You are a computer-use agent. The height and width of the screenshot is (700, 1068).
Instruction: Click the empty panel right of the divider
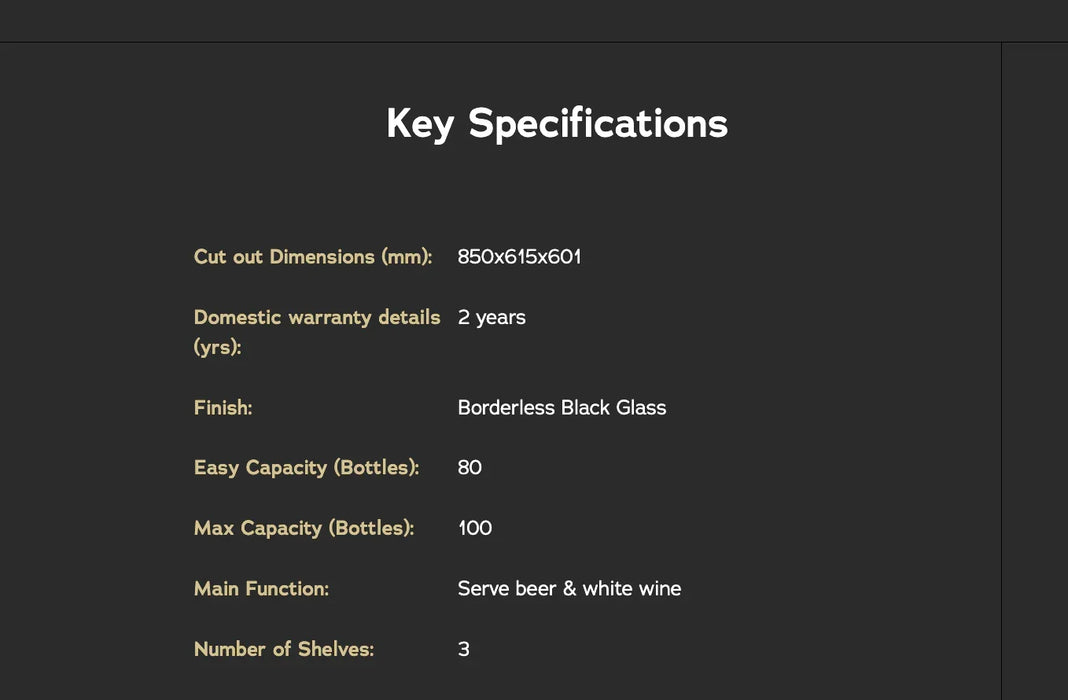tap(1035, 370)
